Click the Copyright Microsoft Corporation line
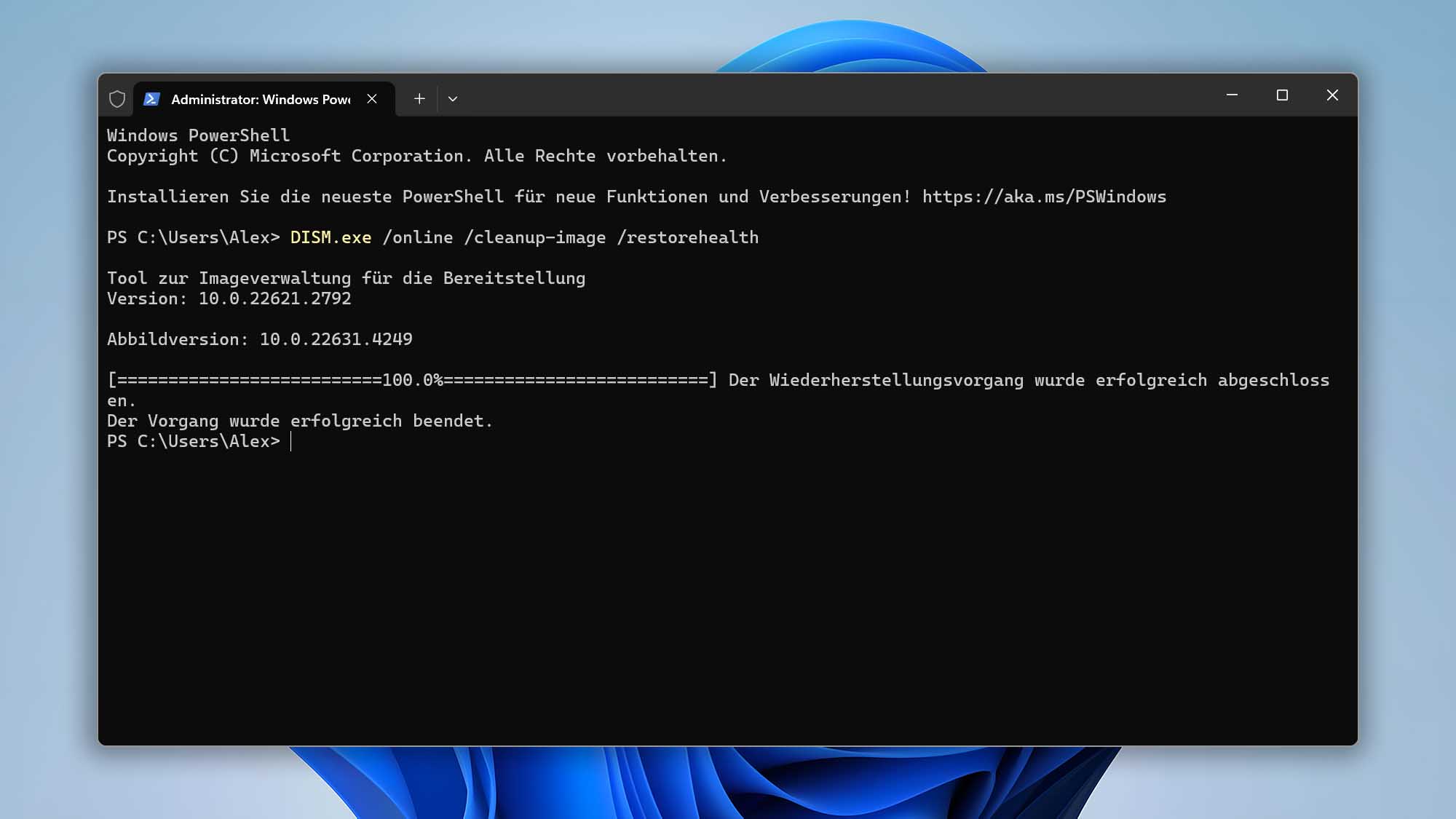The width and height of the screenshot is (1456, 819). 417,156
